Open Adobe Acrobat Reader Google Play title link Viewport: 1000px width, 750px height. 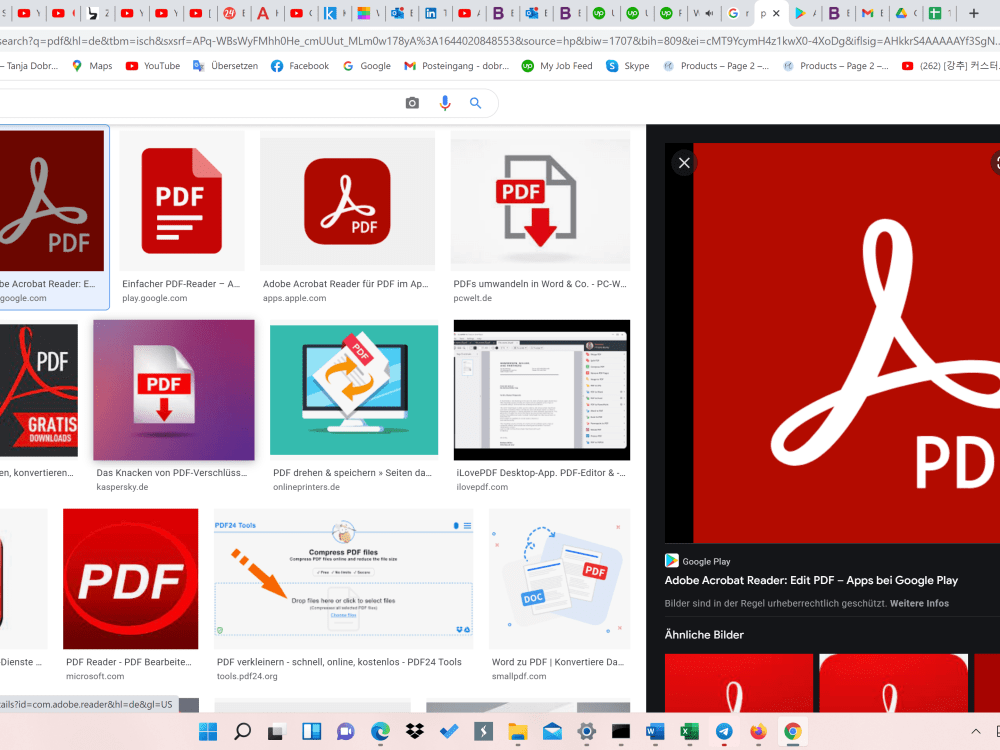pos(811,580)
